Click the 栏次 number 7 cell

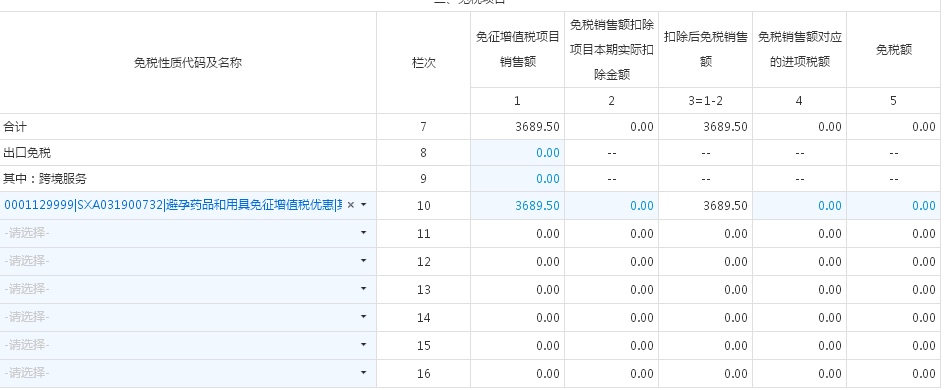tap(423, 127)
